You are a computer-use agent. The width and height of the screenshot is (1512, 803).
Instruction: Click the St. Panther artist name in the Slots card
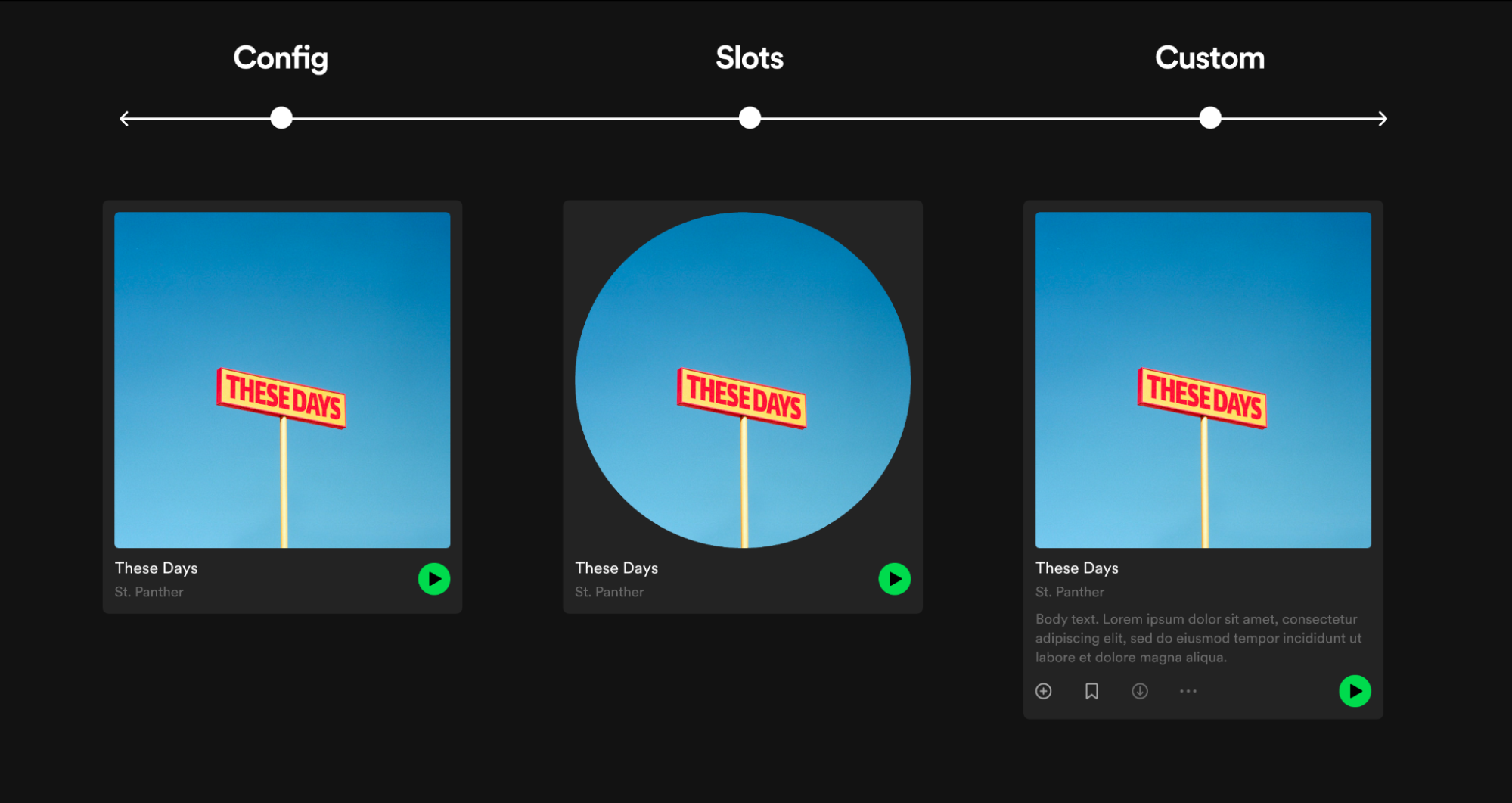click(609, 592)
